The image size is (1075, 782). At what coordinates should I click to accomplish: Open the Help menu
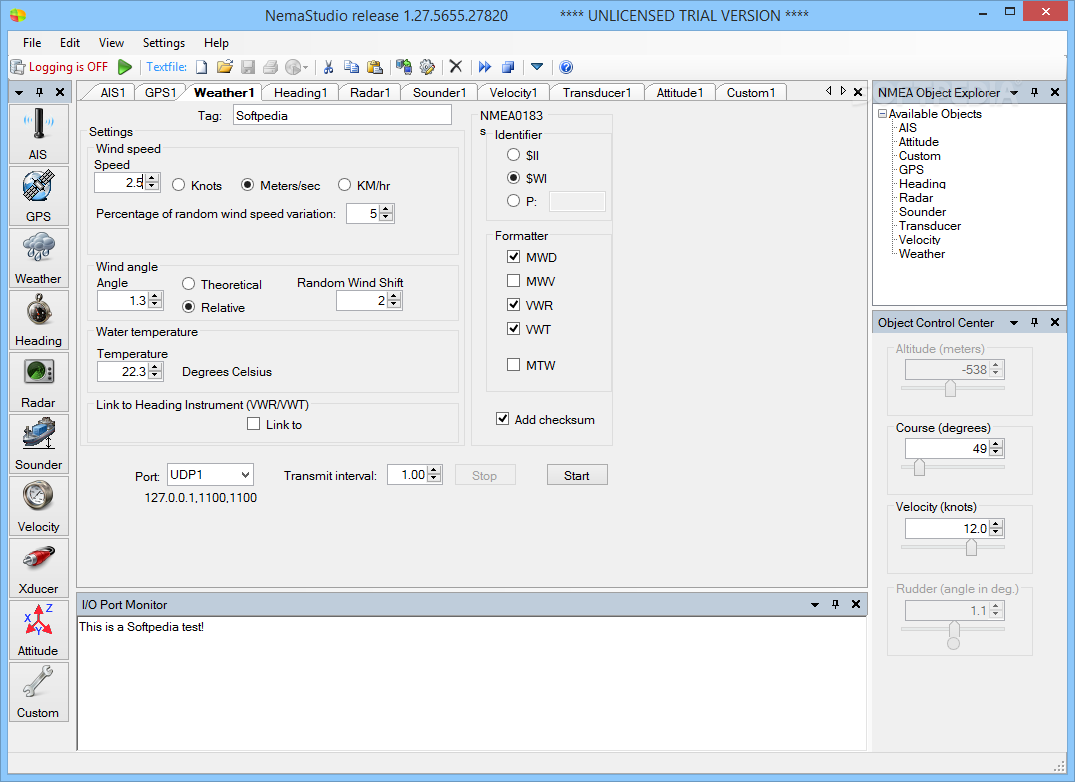[x=216, y=42]
